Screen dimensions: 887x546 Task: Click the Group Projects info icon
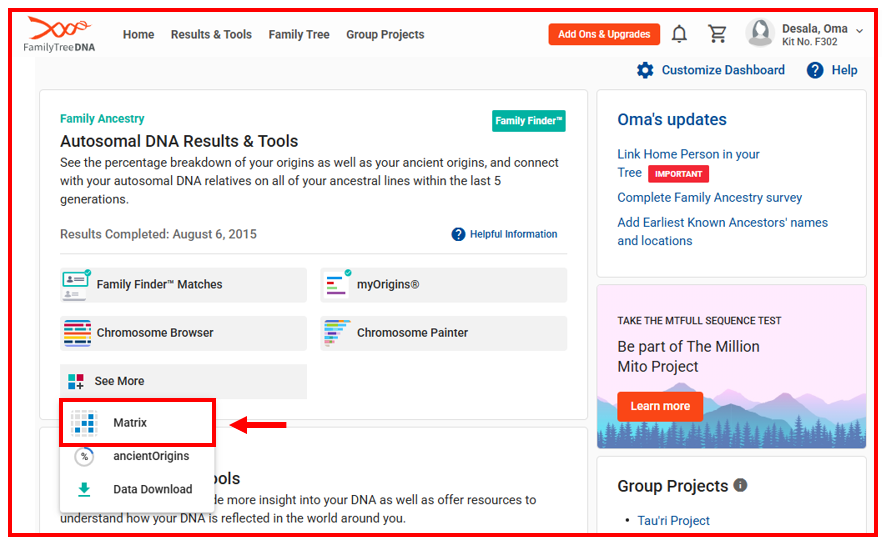(x=740, y=485)
